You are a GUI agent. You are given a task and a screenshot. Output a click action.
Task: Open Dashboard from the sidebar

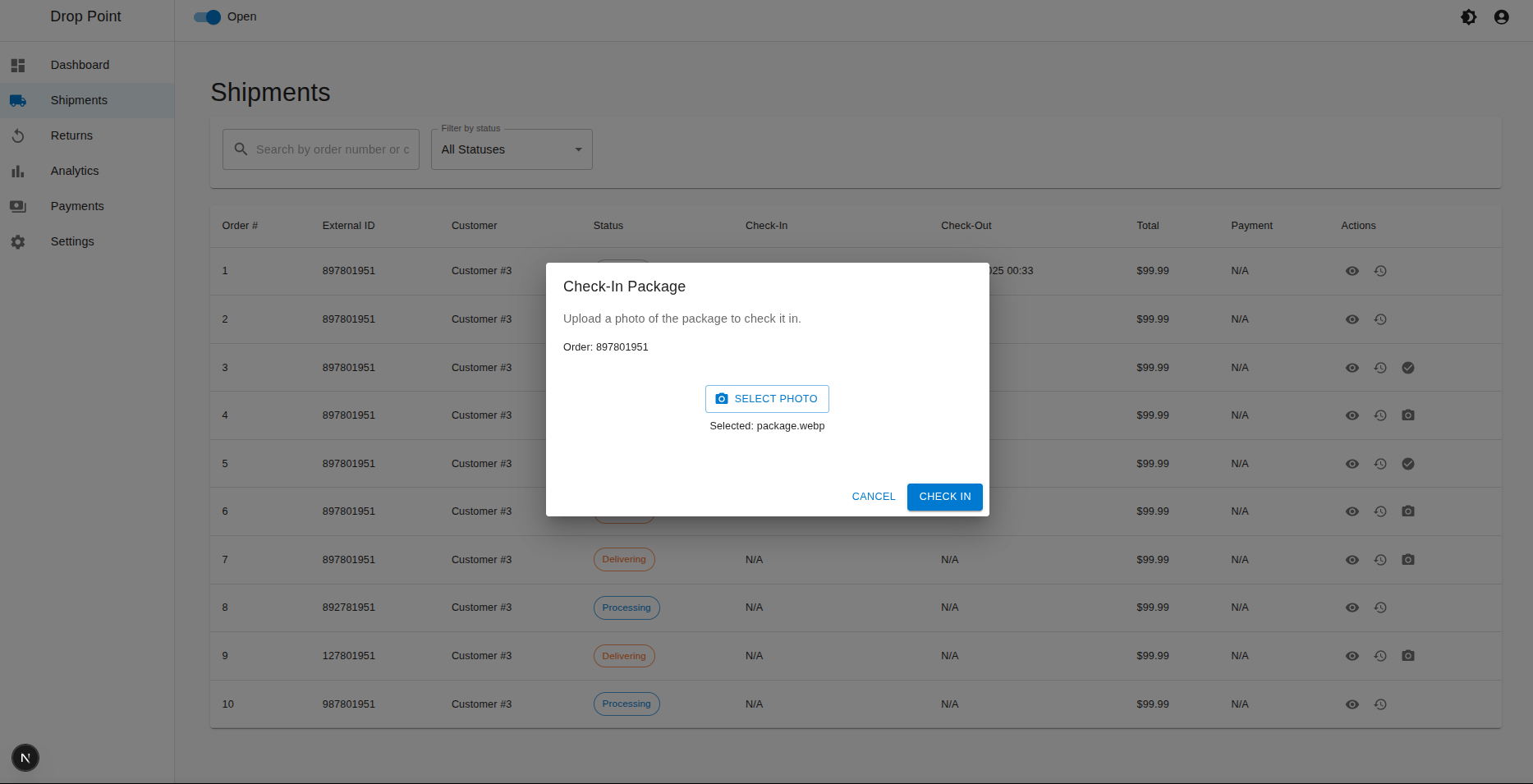(80, 65)
